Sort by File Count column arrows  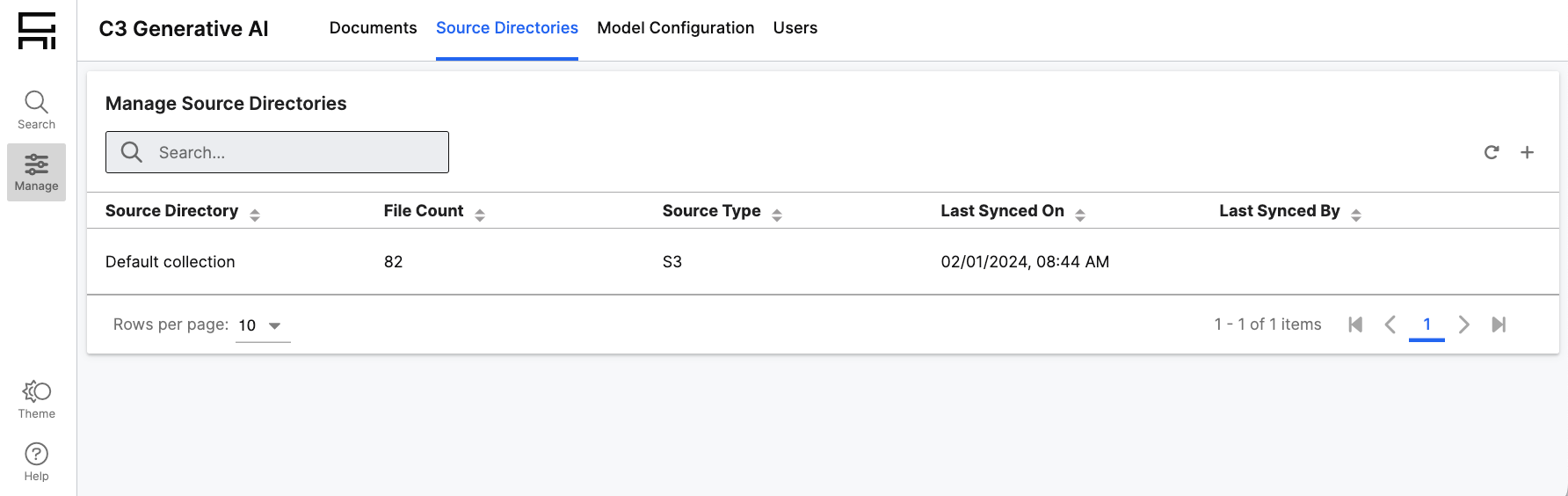[480, 215]
